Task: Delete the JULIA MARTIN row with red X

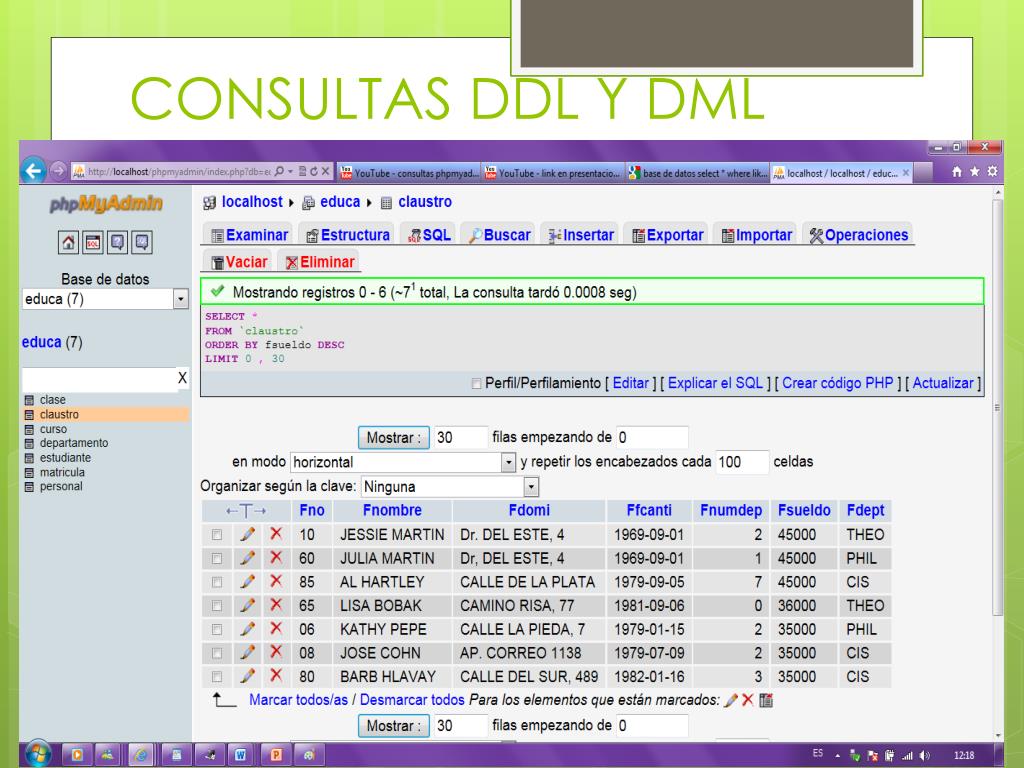Action: point(276,558)
